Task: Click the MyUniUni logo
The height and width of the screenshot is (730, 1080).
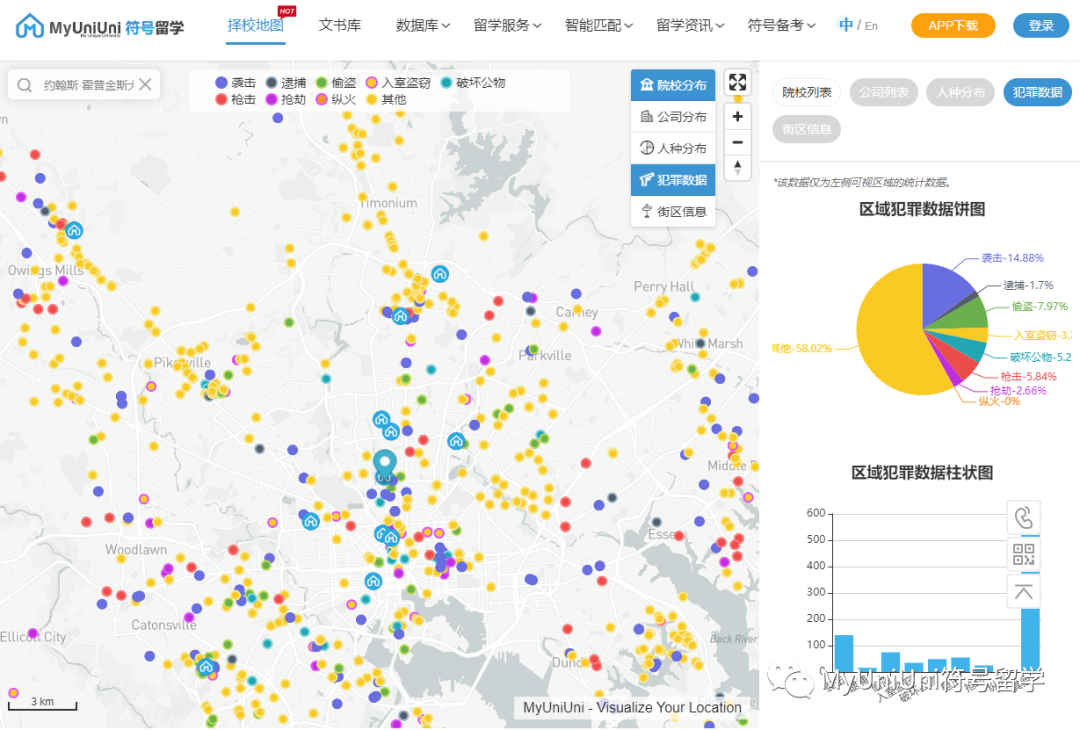Action: point(100,27)
